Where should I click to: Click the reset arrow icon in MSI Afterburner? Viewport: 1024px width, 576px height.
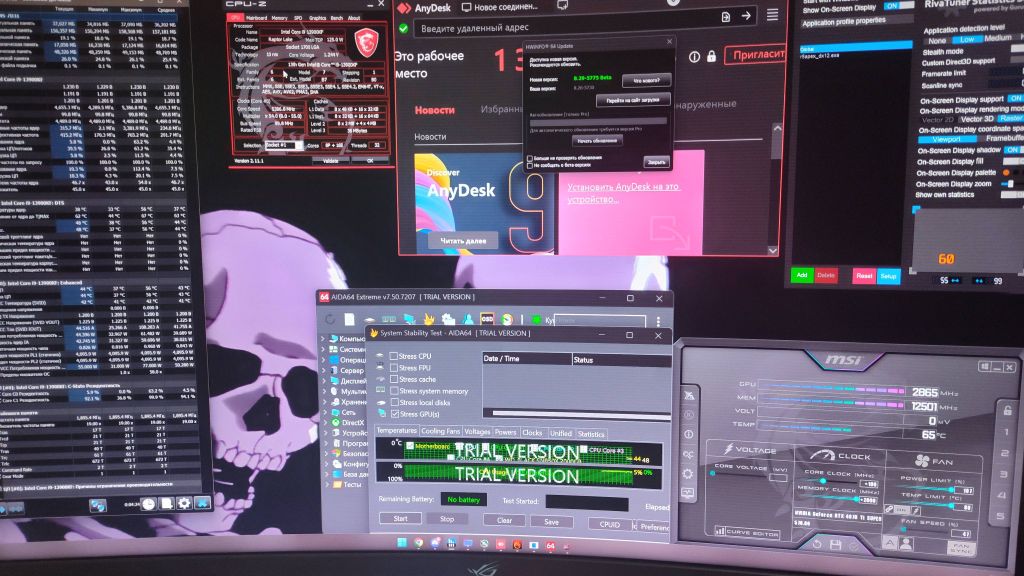(x=817, y=543)
